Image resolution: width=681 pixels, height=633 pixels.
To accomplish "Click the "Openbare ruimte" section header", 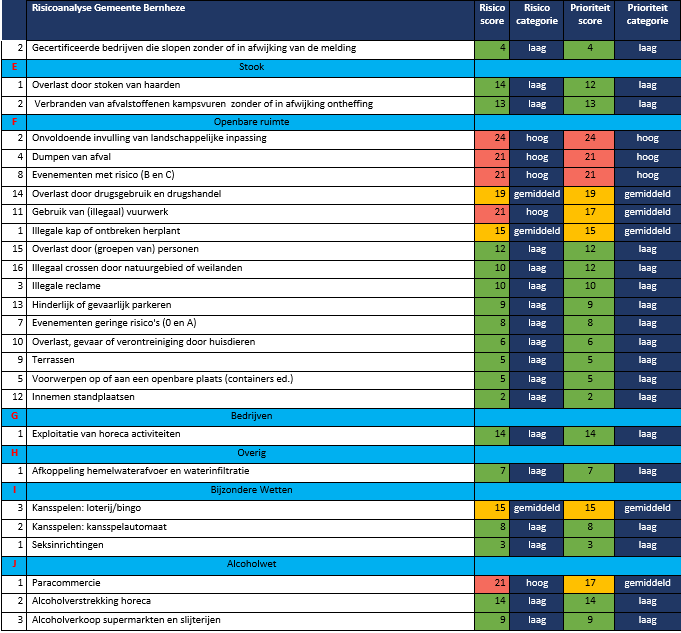I will coord(252,121).
